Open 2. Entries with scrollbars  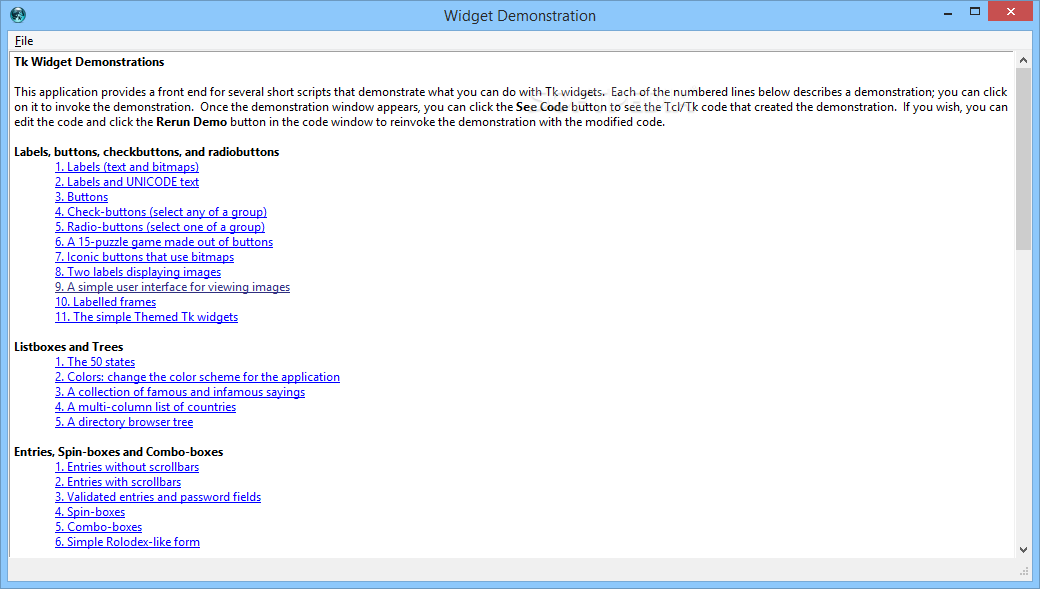click(x=118, y=482)
